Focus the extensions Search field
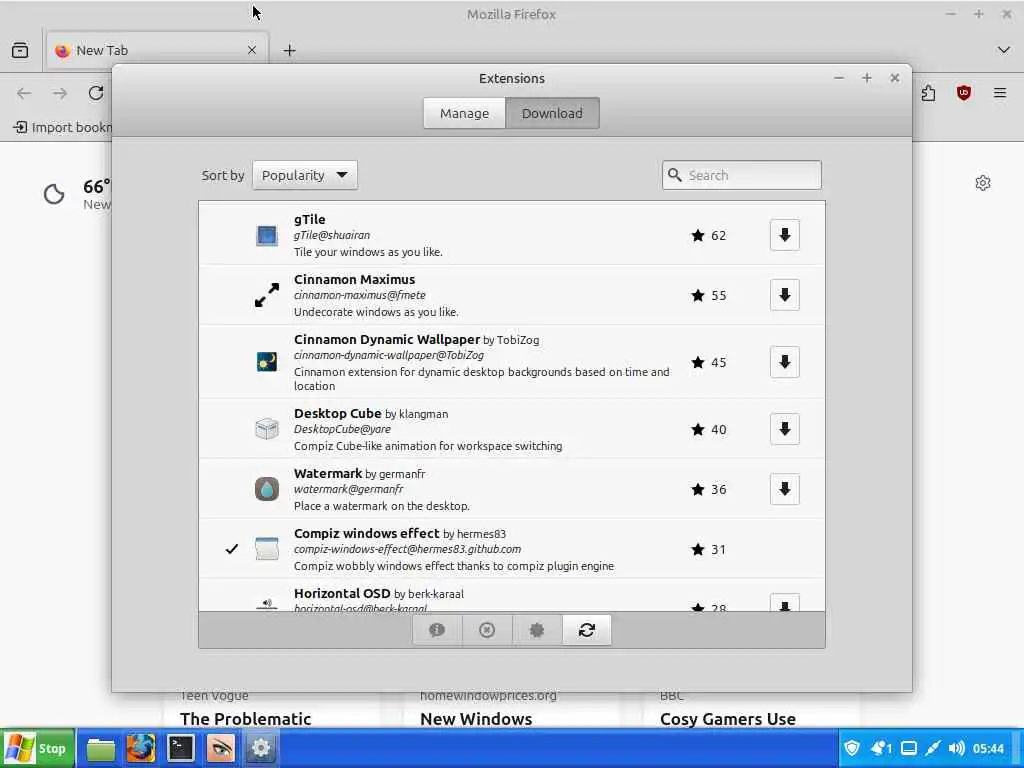Screen dimensions: 1024x768 (x=741, y=175)
